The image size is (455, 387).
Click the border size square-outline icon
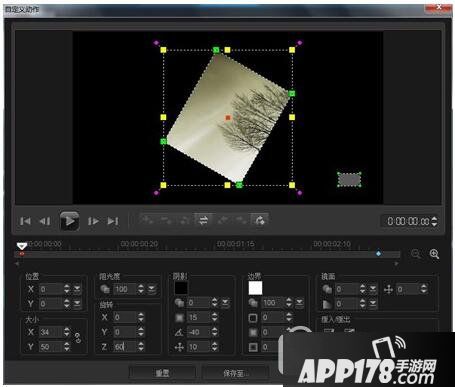pyautogui.click(x=253, y=318)
